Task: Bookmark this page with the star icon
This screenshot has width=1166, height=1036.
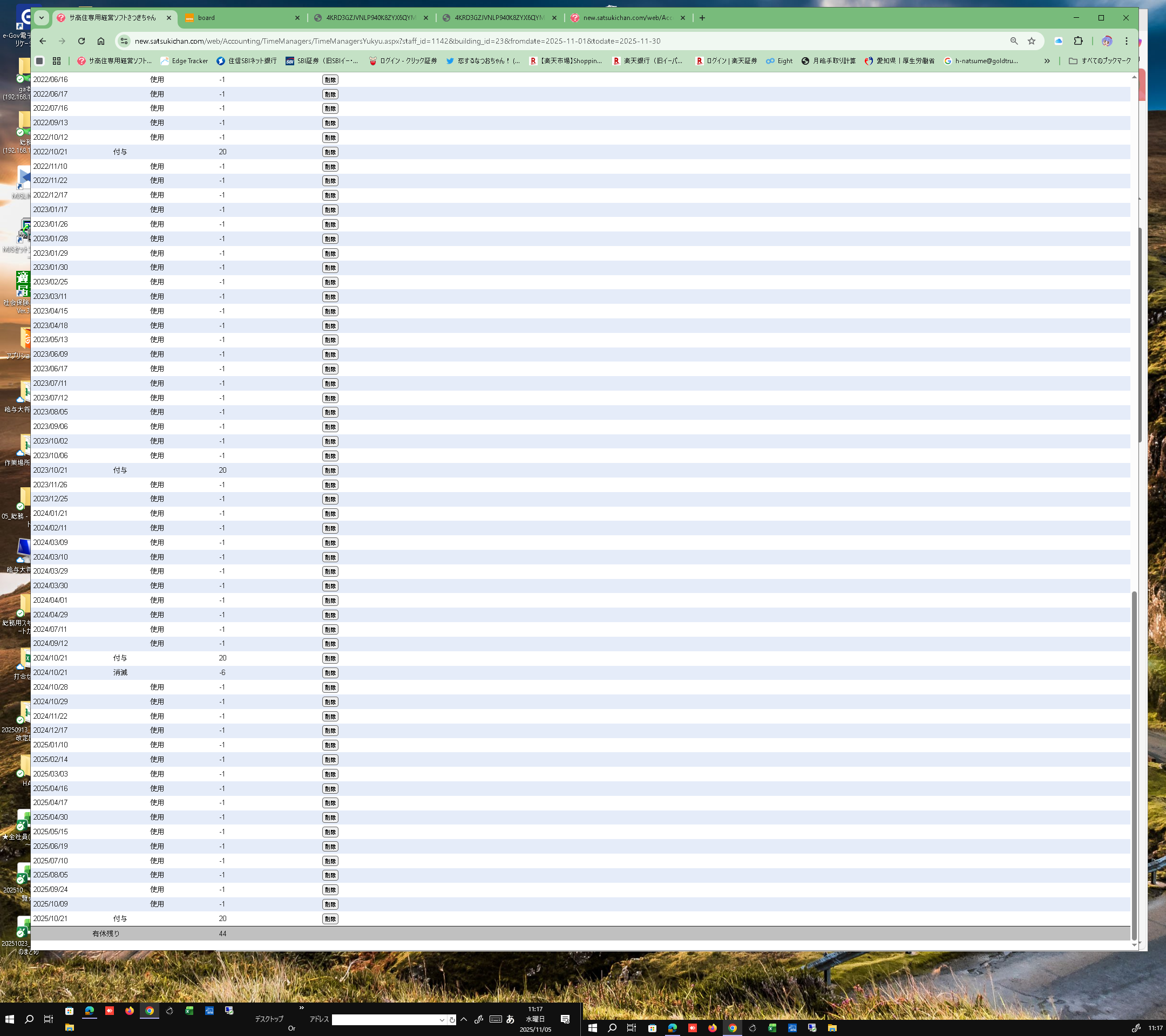Action: (x=1032, y=41)
